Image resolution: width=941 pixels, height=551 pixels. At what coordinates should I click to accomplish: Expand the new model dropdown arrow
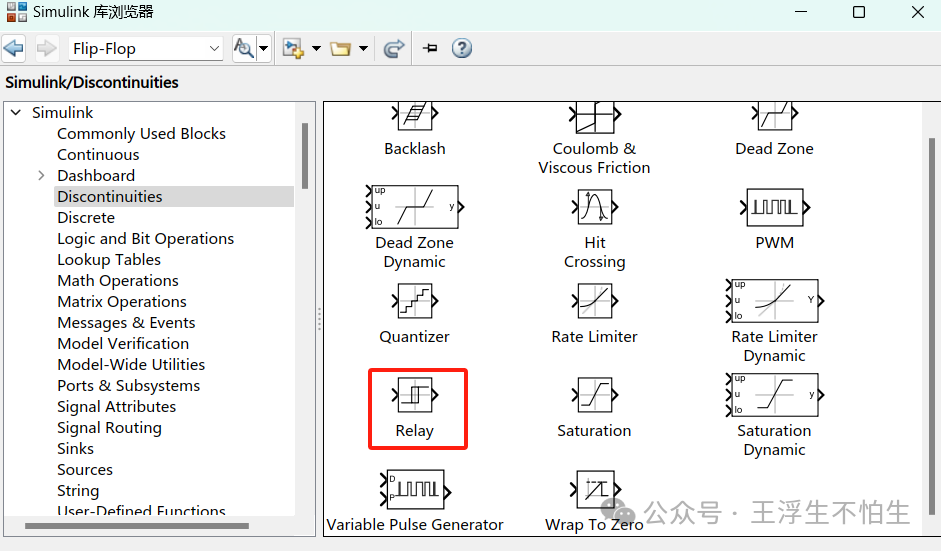pos(316,49)
